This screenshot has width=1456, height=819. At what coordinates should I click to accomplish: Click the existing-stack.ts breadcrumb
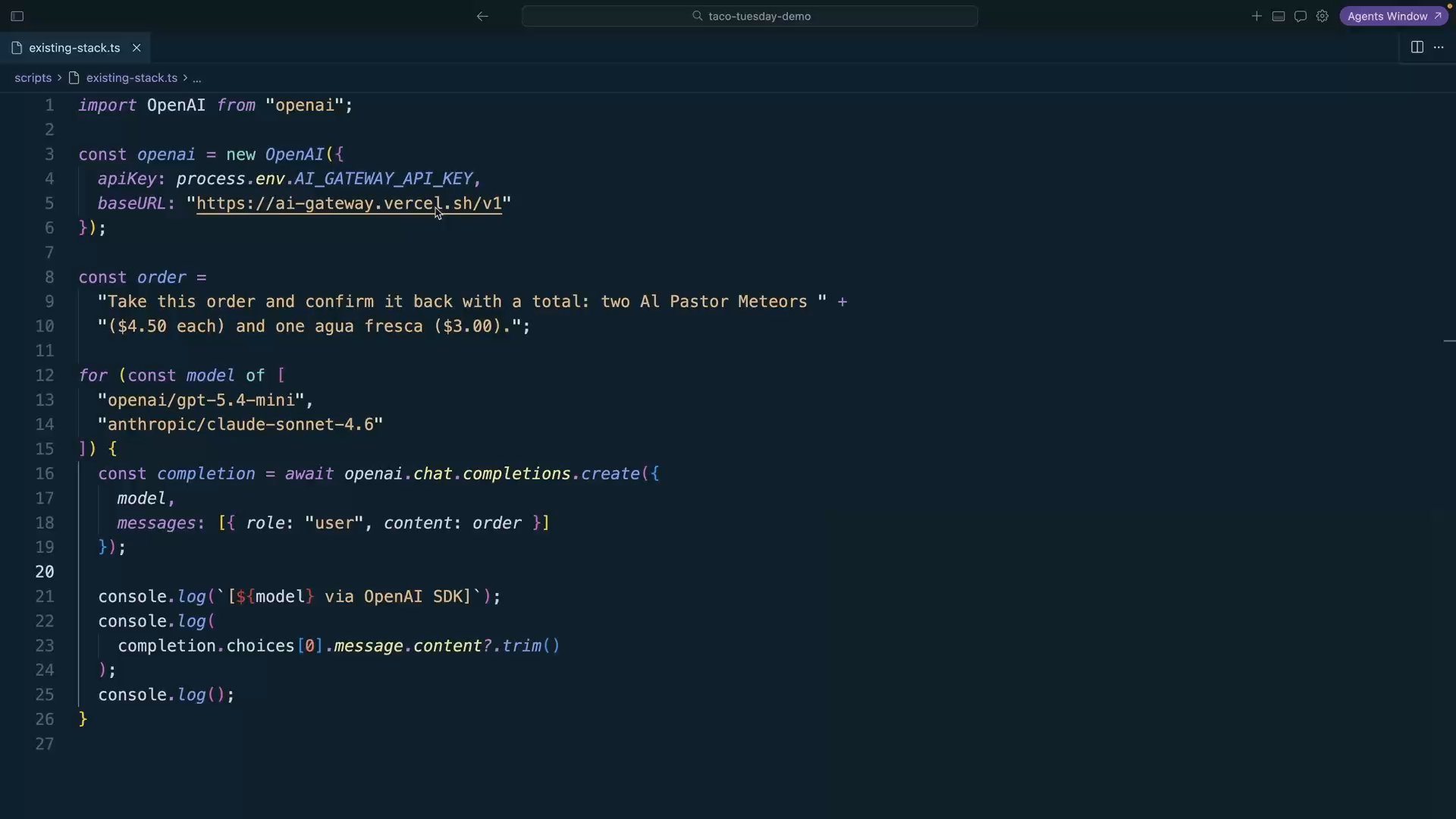click(131, 78)
